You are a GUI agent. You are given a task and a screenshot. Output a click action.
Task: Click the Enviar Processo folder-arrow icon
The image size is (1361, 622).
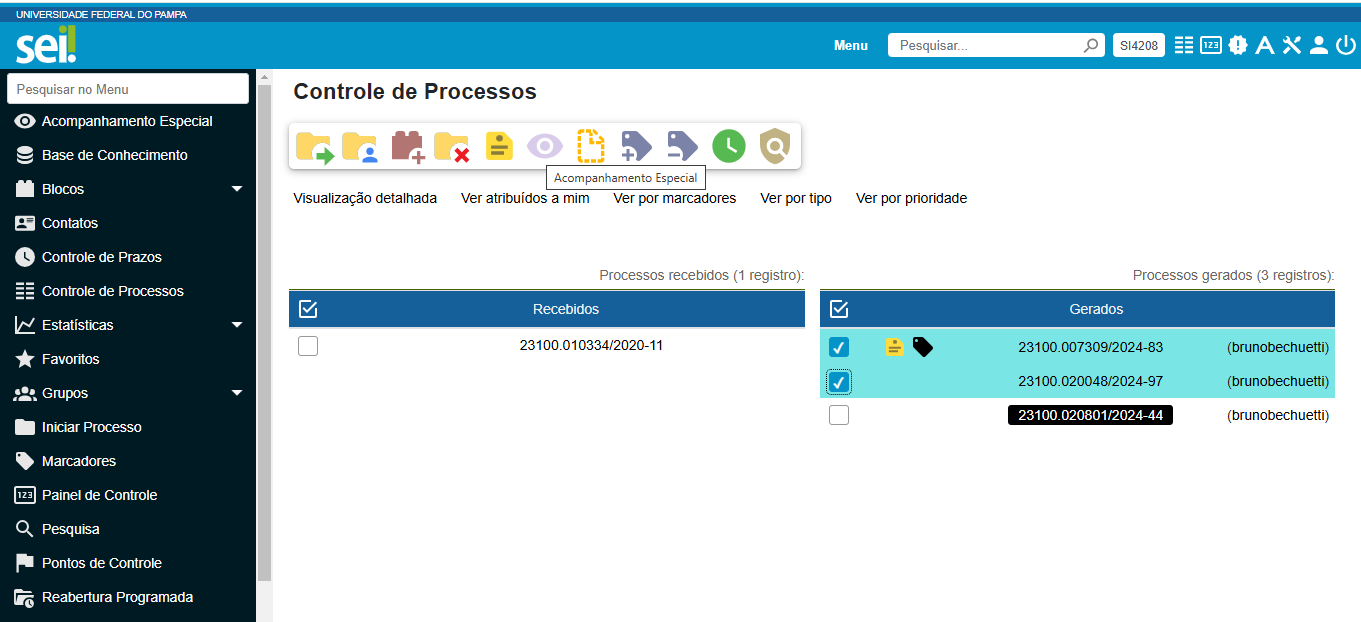[314, 147]
